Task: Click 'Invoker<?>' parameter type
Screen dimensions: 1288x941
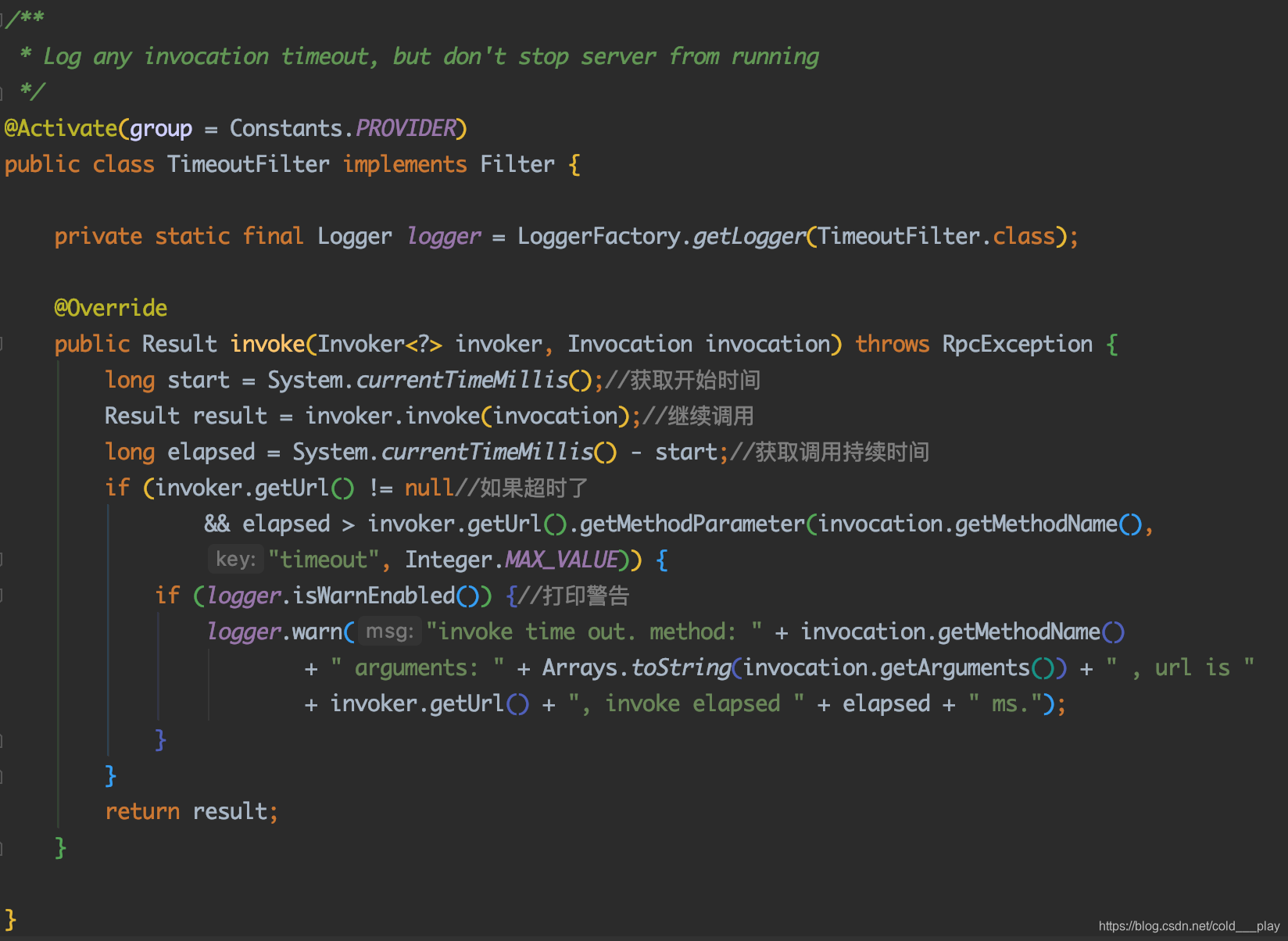Action: [380, 344]
